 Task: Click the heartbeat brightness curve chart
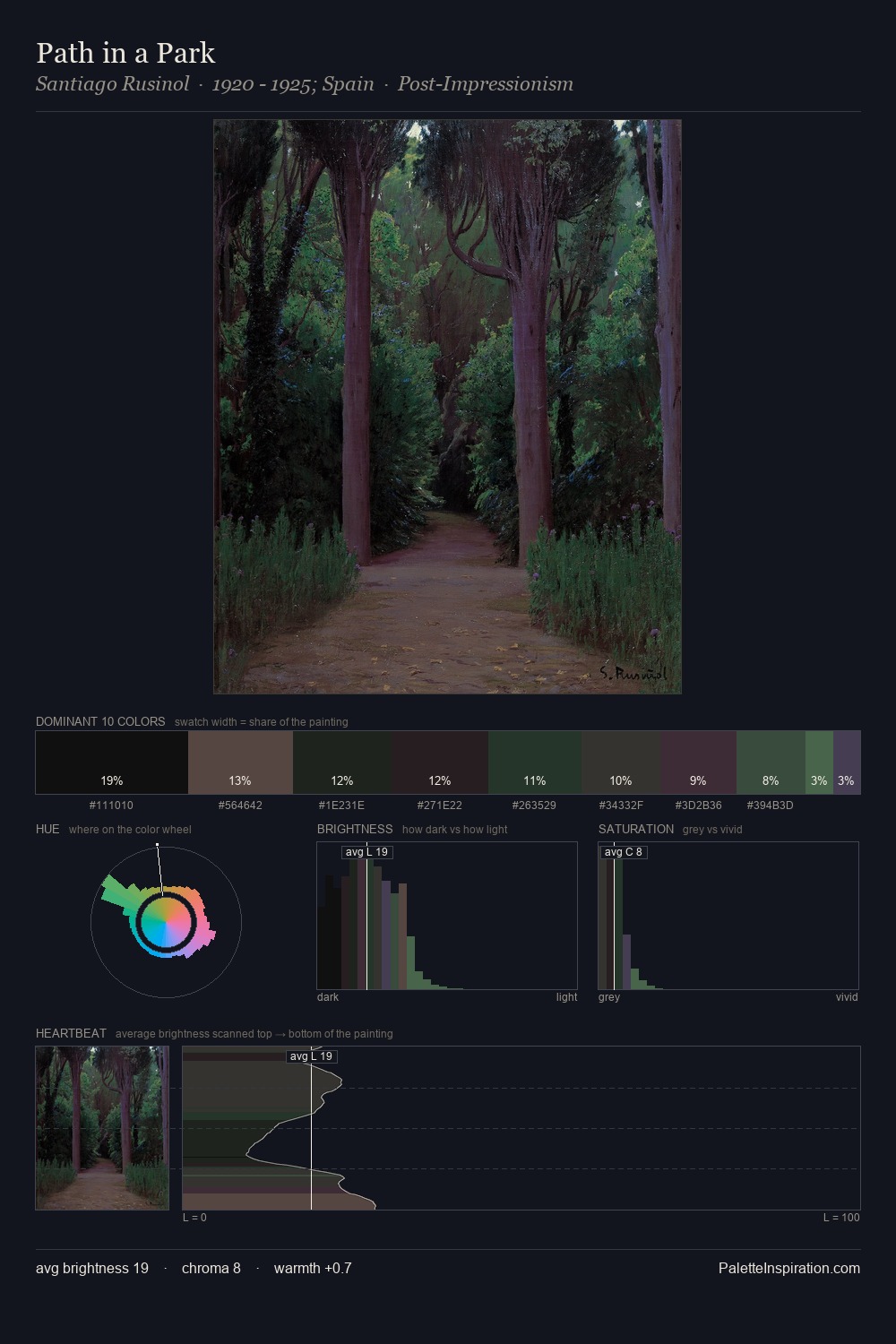coord(521,1128)
